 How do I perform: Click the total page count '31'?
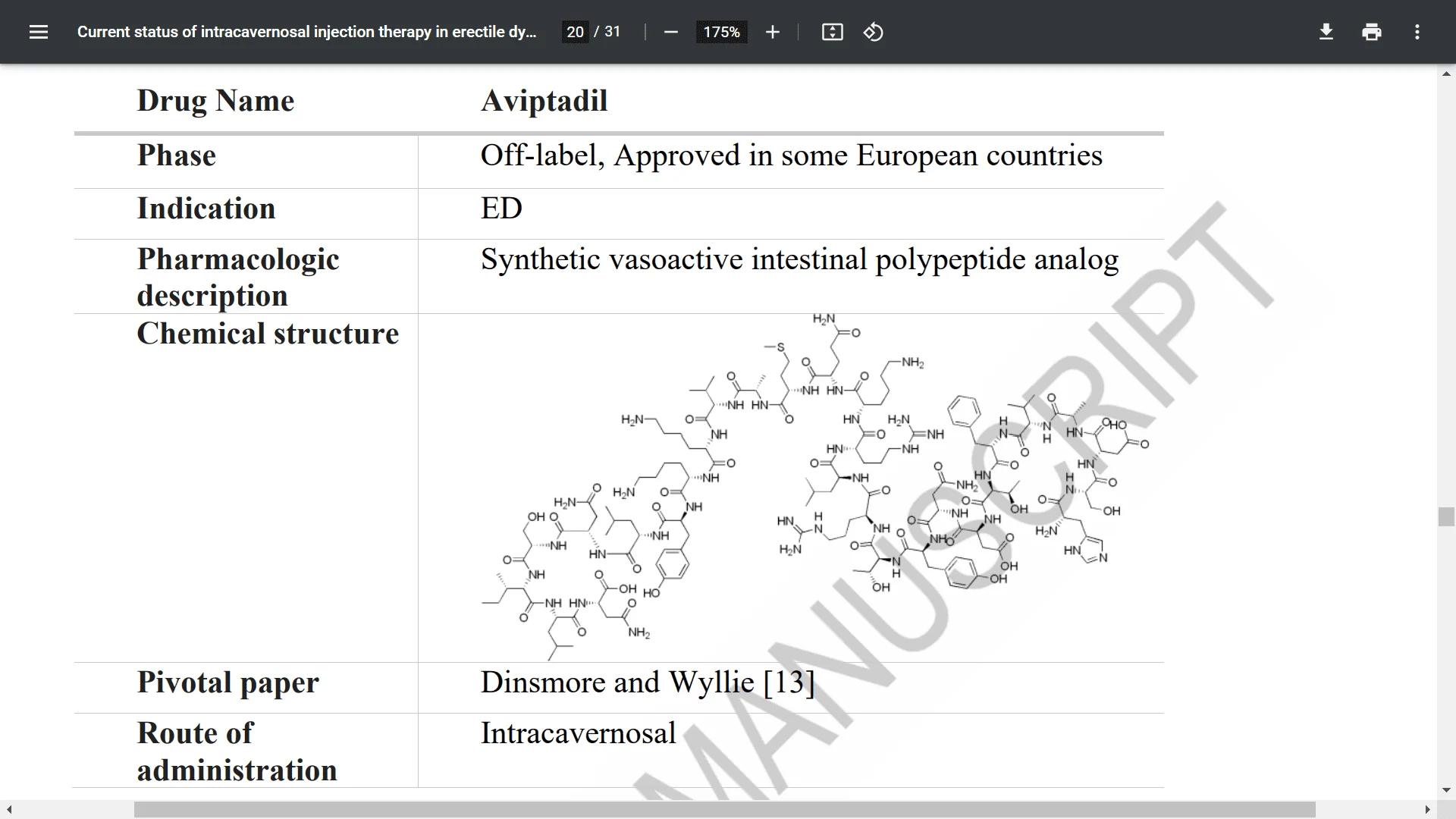click(613, 32)
